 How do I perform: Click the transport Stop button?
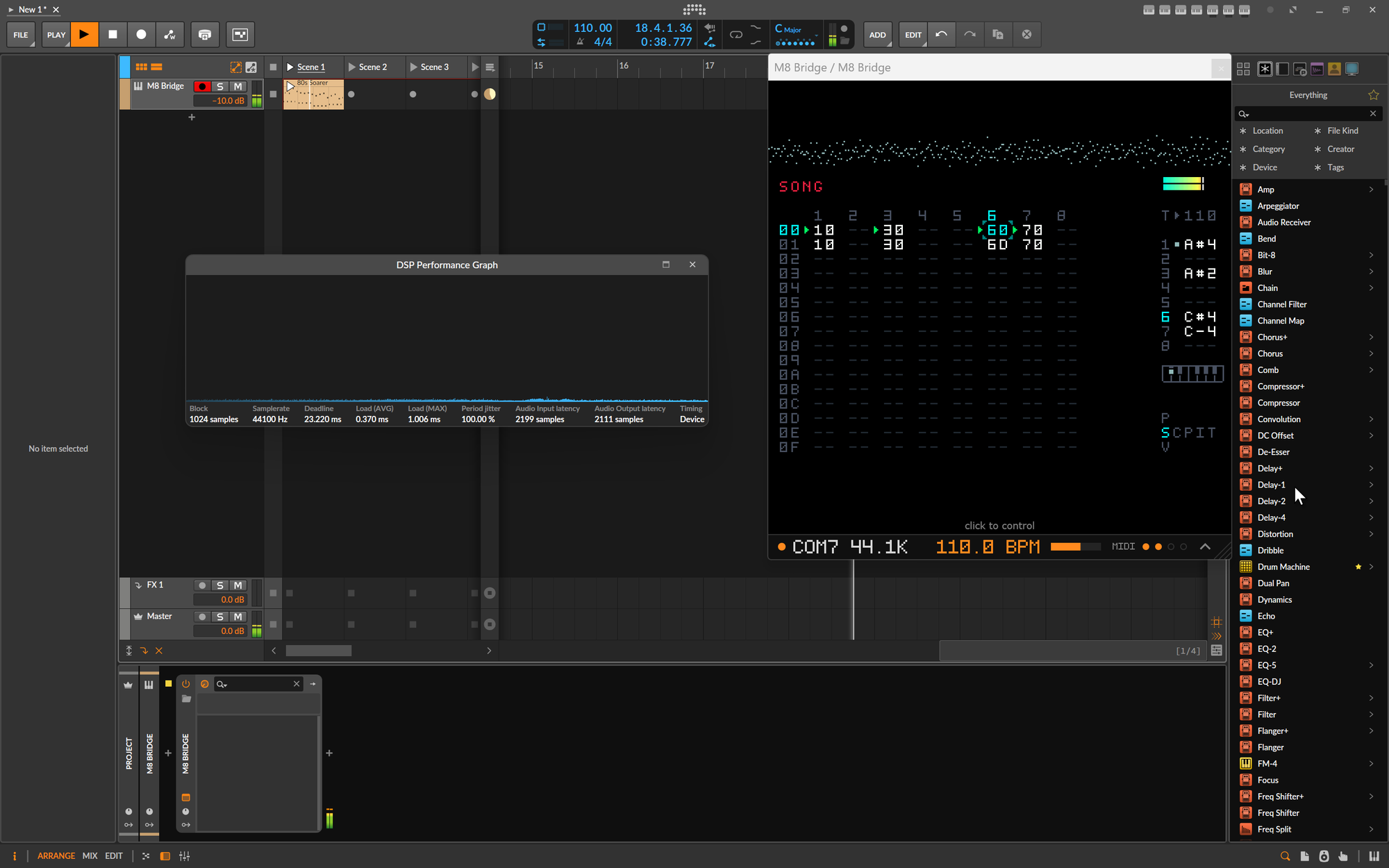pyautogui.click(x=113, y=34)
